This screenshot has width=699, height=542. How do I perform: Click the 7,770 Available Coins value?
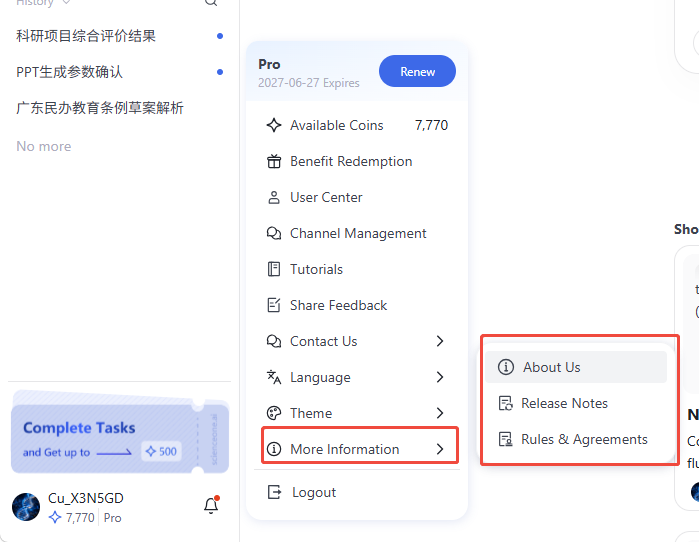pos(431,125)
